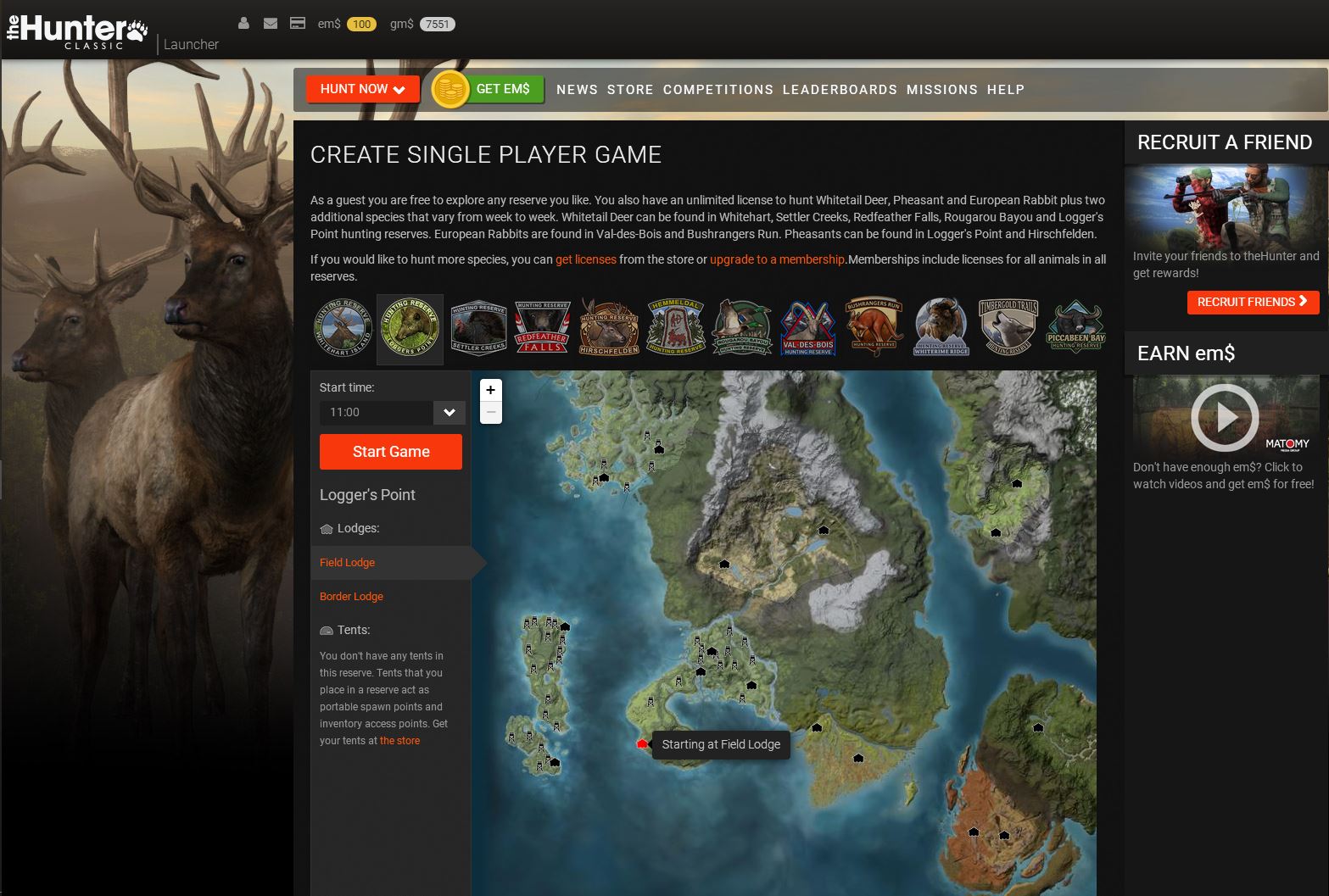Click the RECRUIT FRIENDS button
The width and height of the screenshot is (1329, 896).
click(x=1253, y=302)
